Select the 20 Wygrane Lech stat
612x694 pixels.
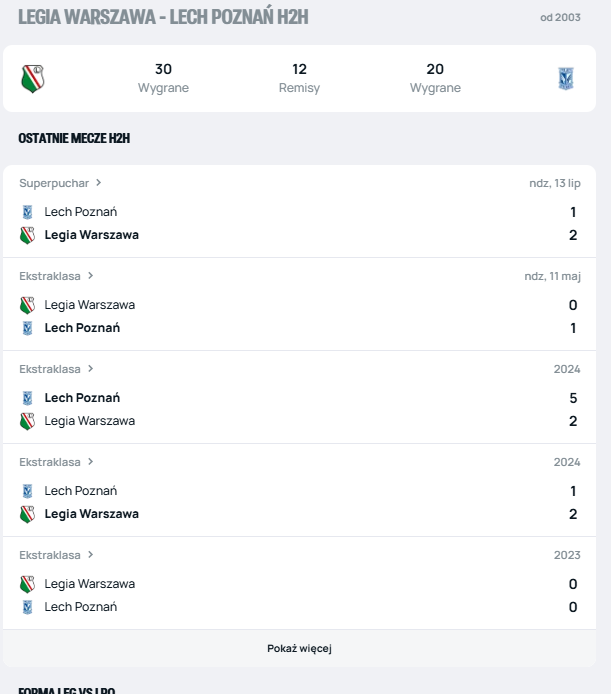tap(435, 78)
